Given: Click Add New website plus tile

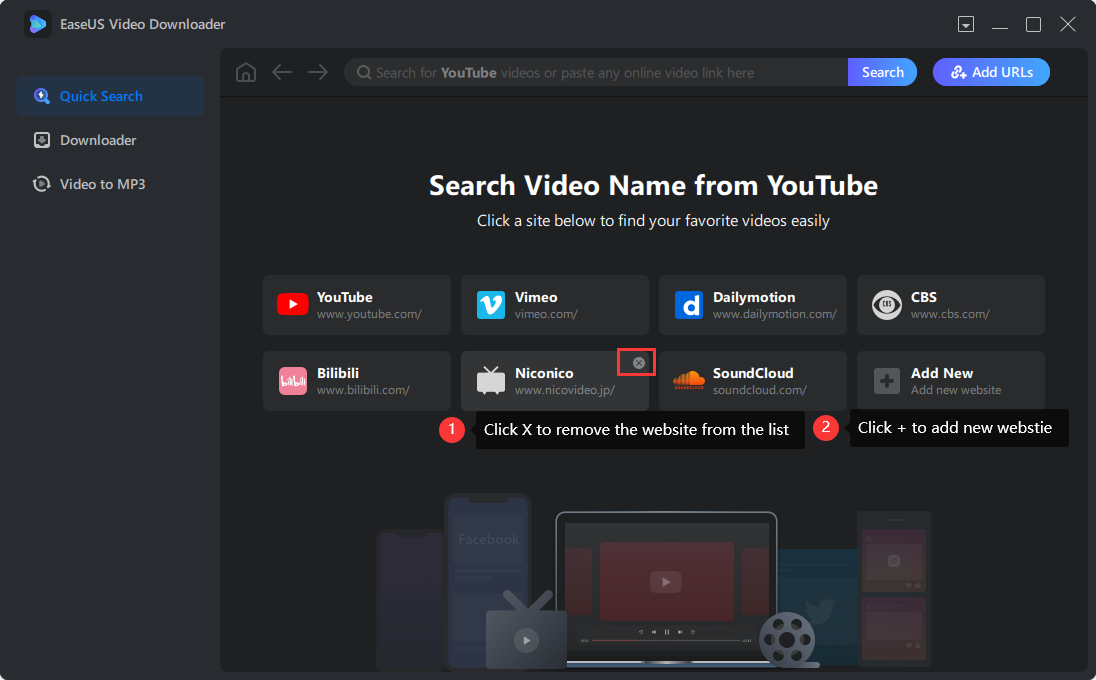Looking at the screenshot, I should [949, 381].
